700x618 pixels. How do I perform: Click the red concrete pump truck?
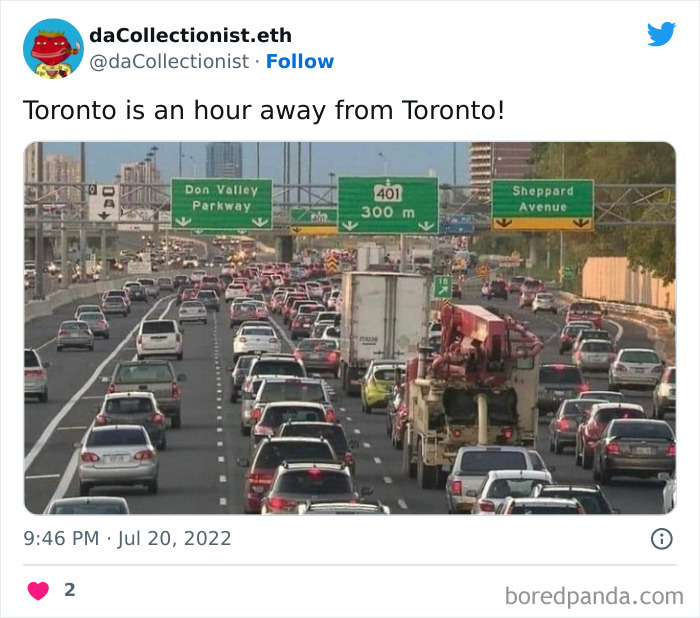point(473,393)
